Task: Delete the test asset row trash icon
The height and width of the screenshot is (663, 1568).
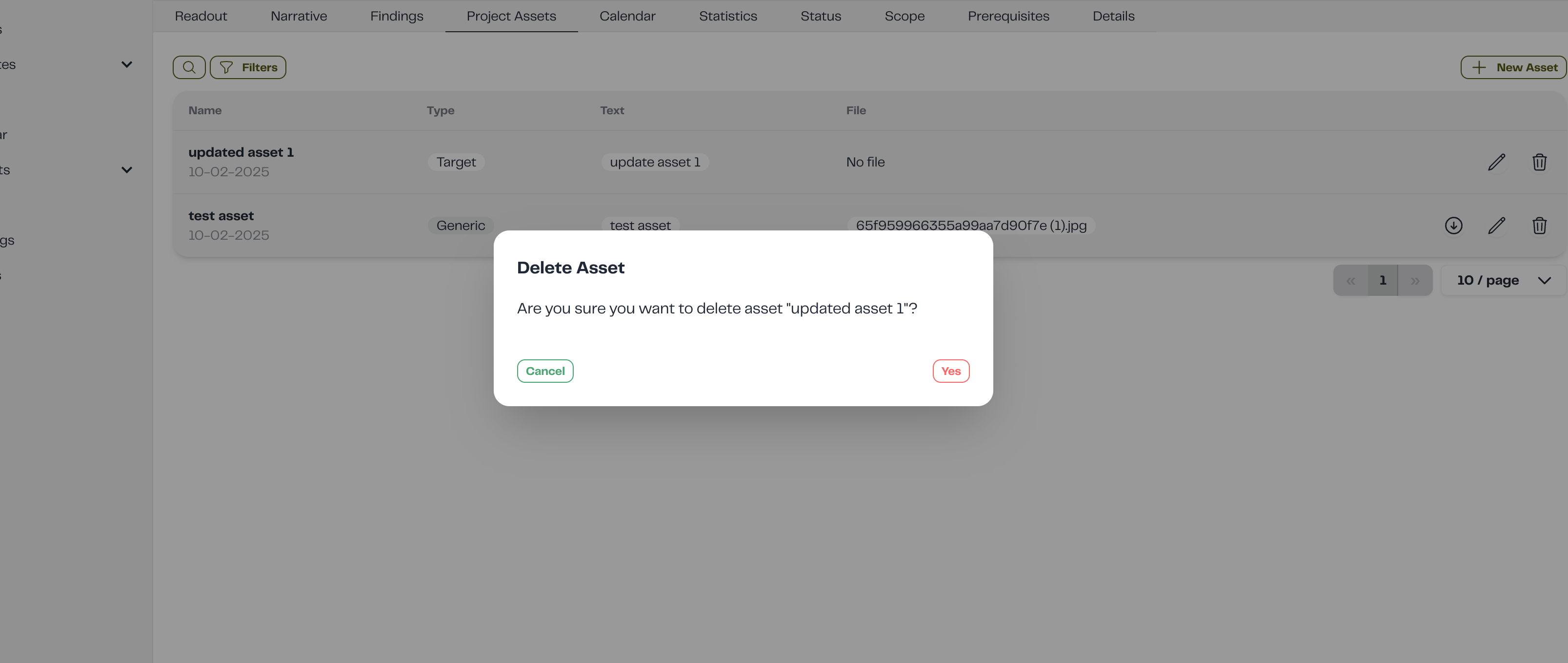Action: 1539,226
